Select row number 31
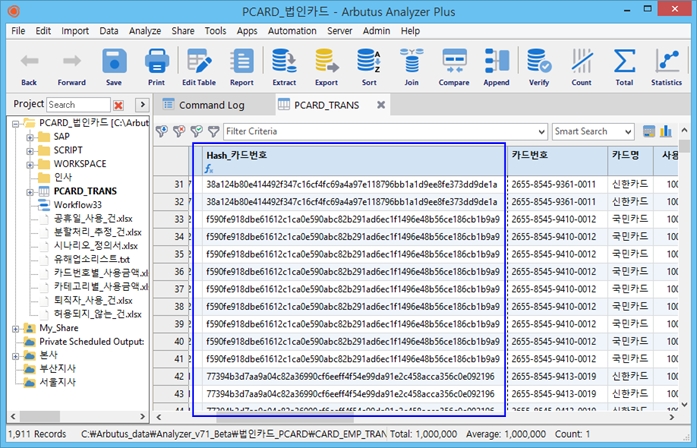697x448 pixels. click(x=171, y=184)
